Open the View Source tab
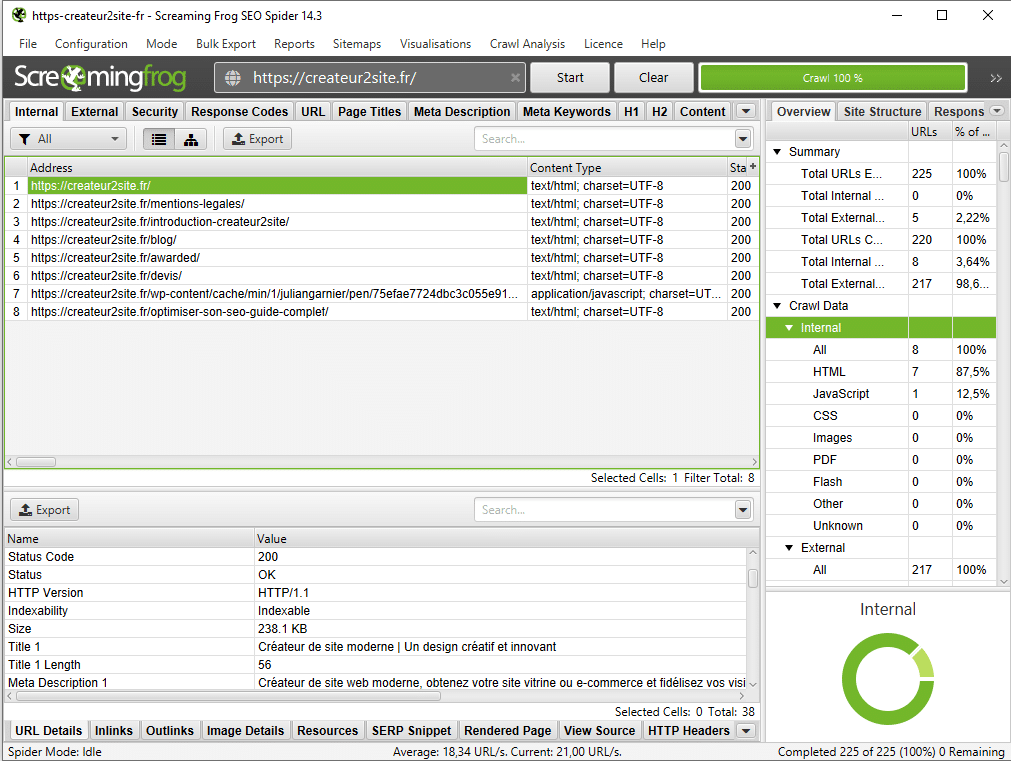Image resolution: width=1011 pixels, height=761 pixels. click(599, 731)
